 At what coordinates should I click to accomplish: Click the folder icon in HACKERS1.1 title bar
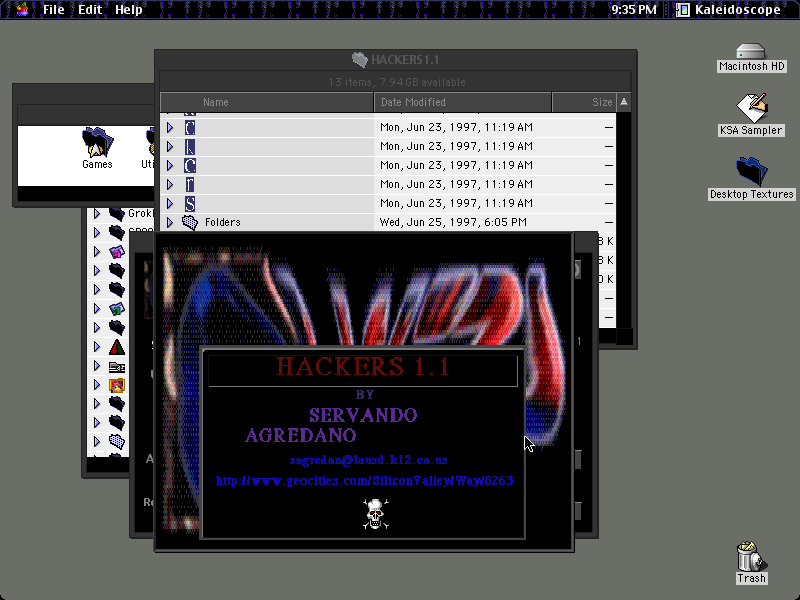(x=360, y=60)
